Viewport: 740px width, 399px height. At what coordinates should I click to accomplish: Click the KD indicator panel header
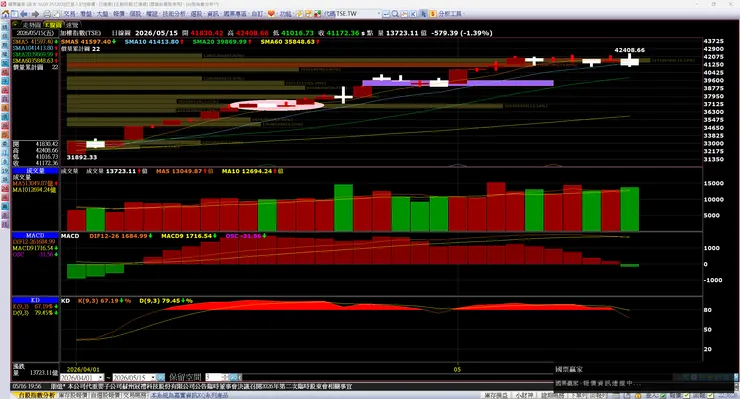point(35,300)
